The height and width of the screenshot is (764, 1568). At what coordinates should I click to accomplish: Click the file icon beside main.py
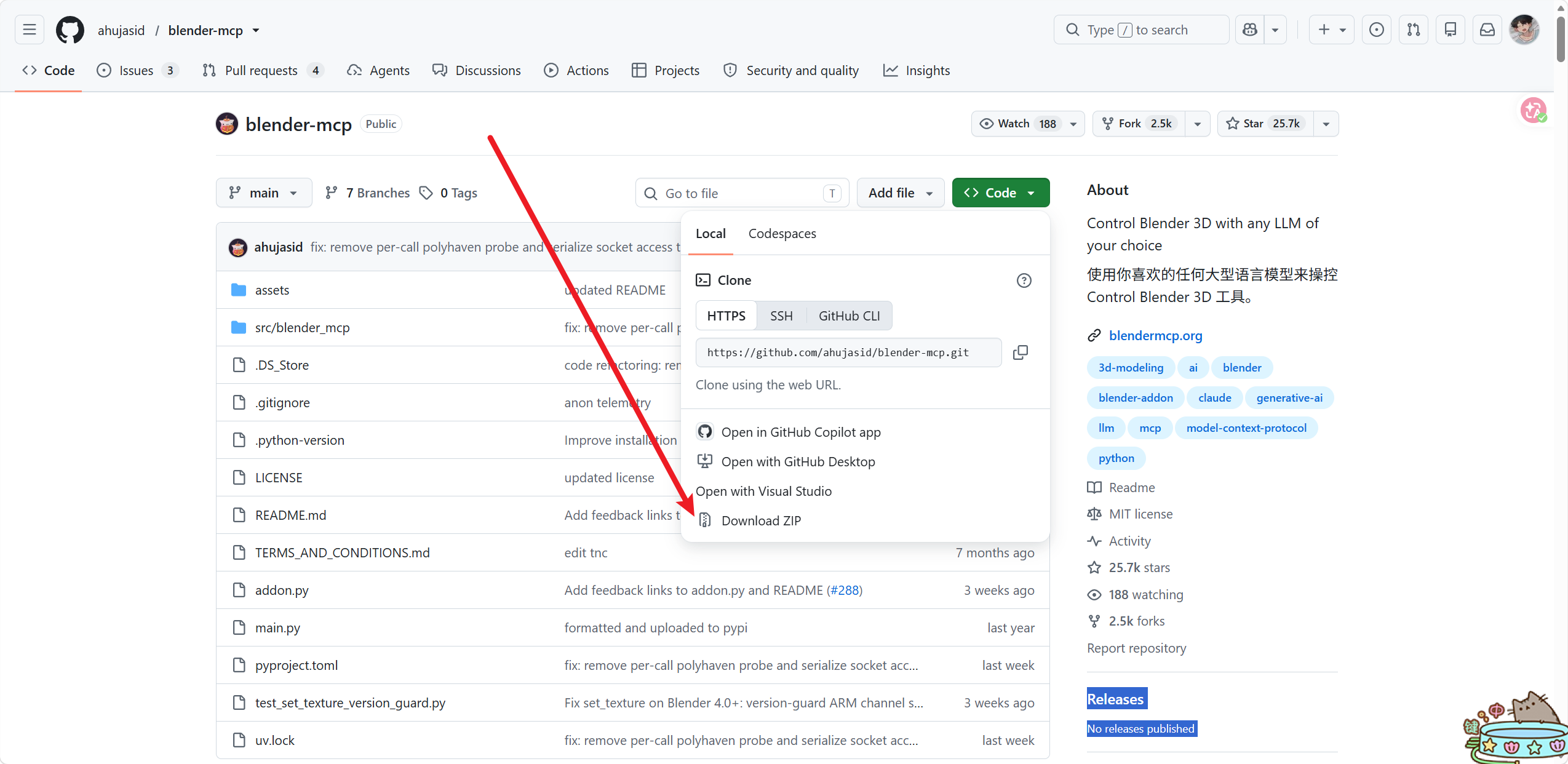(239, 627)
